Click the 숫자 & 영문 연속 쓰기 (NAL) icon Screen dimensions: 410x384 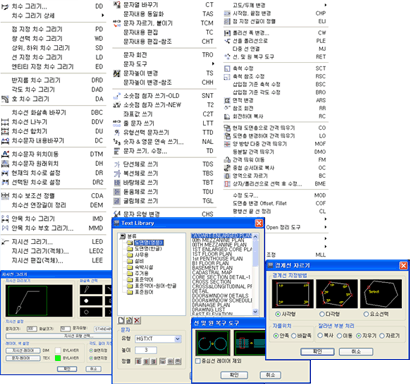click(x=117, y=142)
